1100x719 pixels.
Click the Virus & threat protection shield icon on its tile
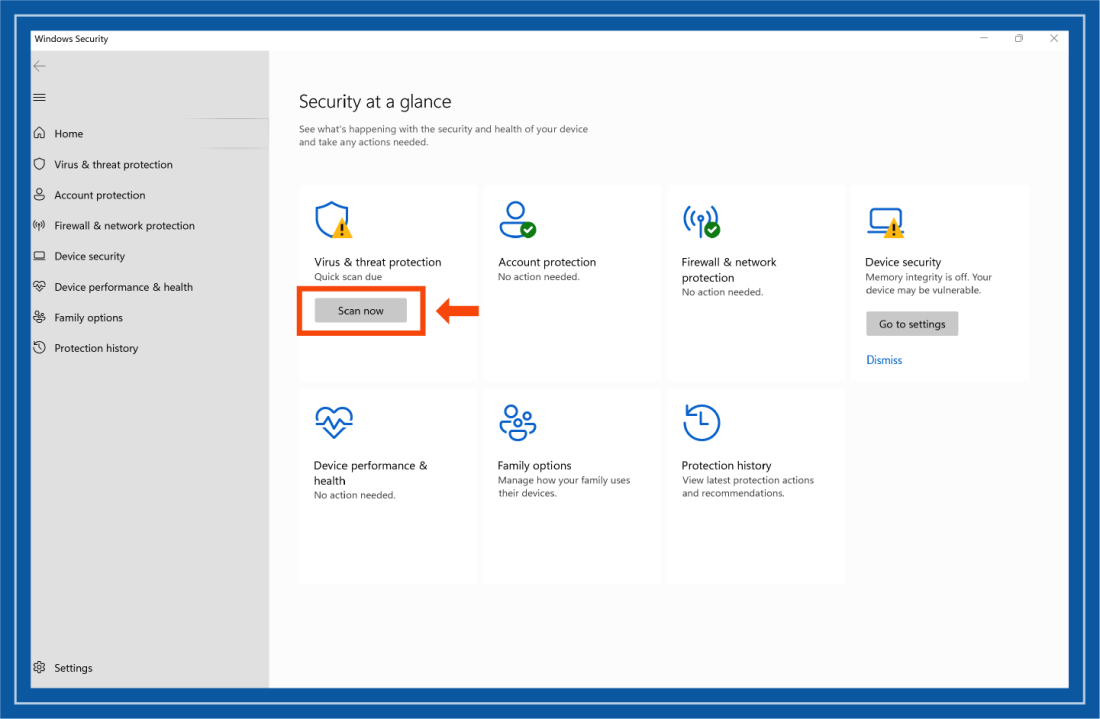pyautogui.click(x=331, y=218)
